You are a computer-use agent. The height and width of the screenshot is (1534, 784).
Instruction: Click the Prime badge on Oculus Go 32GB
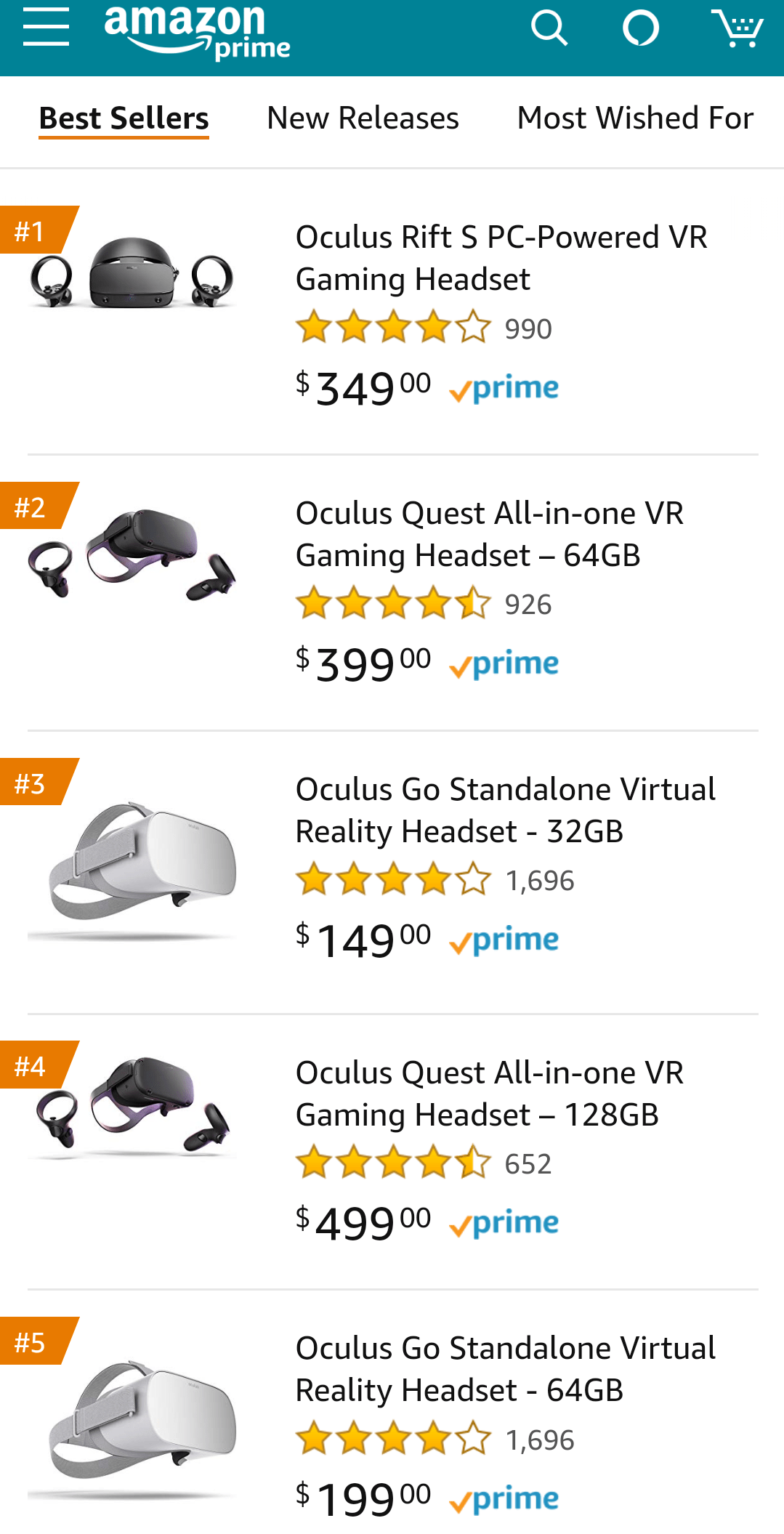[504, 939]
